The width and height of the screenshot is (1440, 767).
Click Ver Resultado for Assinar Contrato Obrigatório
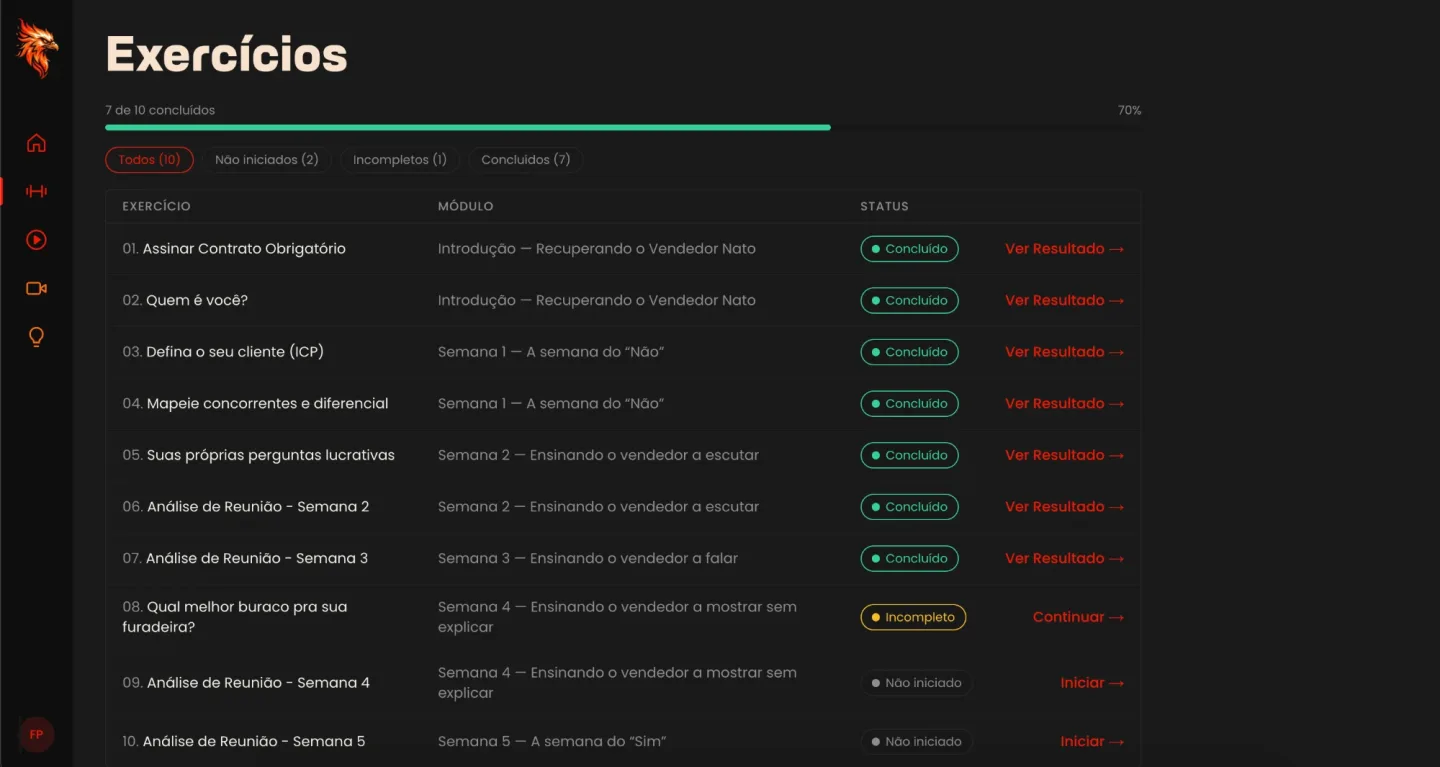click(x=1064, y=249)
